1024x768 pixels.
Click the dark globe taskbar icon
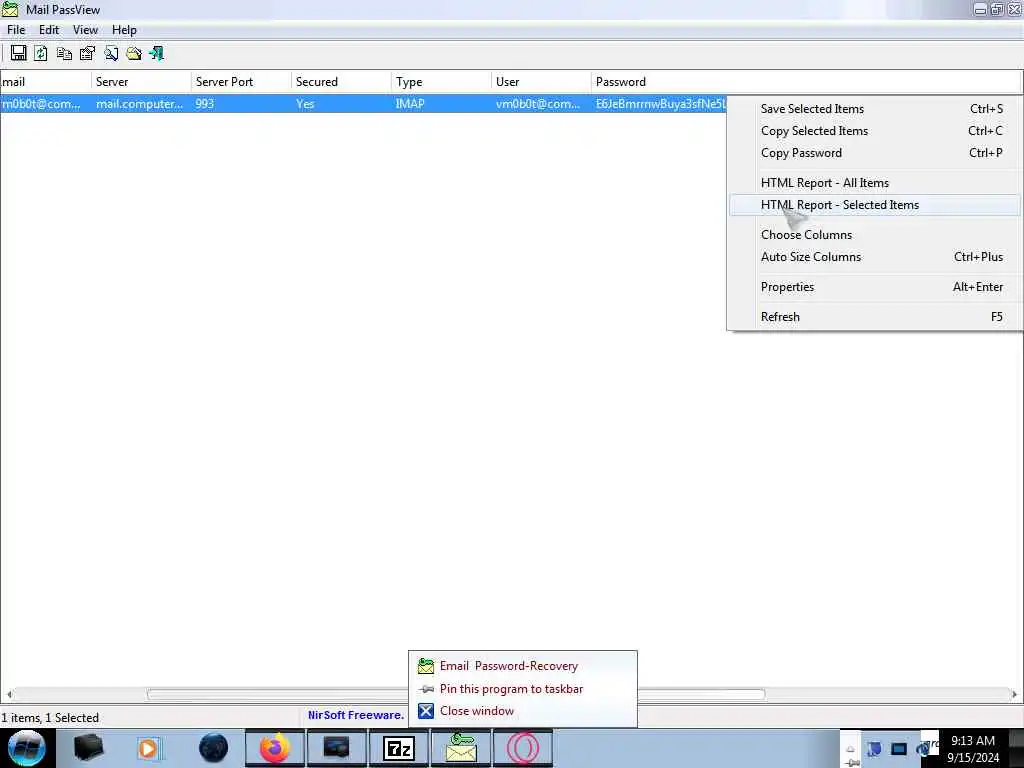coord(214,748)
